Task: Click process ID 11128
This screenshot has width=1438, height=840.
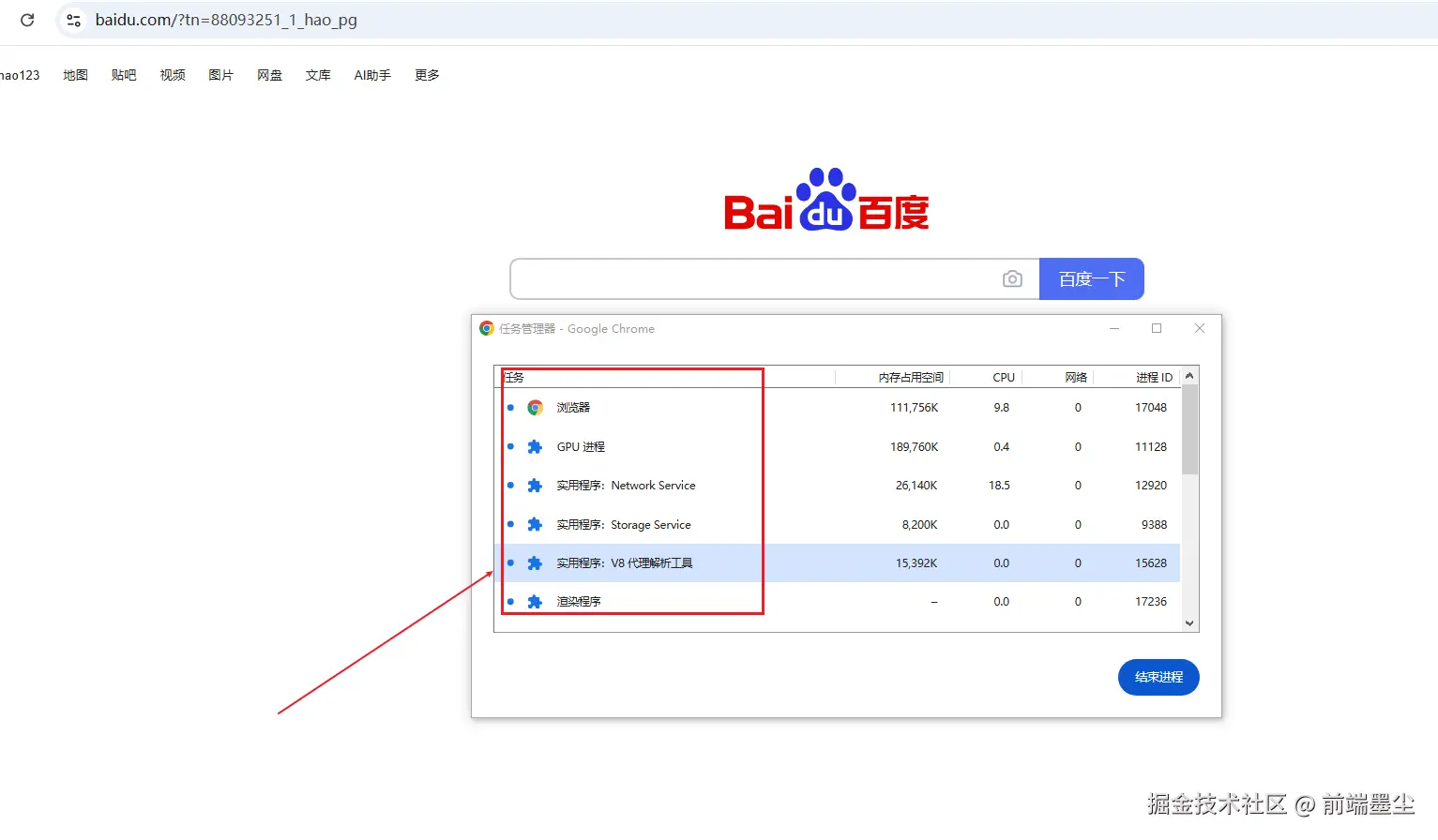Action: 1151,447
